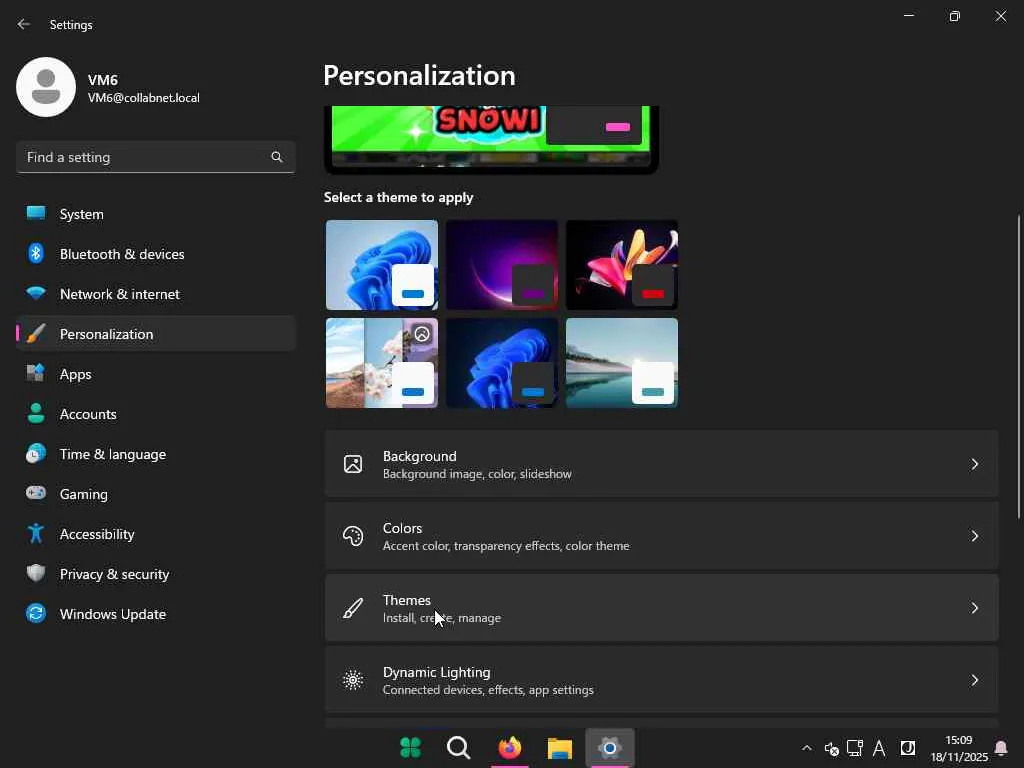
Task: Click the Gaming controller icon in sidebar
Action: pyautogui.click(x=36, y=493)
